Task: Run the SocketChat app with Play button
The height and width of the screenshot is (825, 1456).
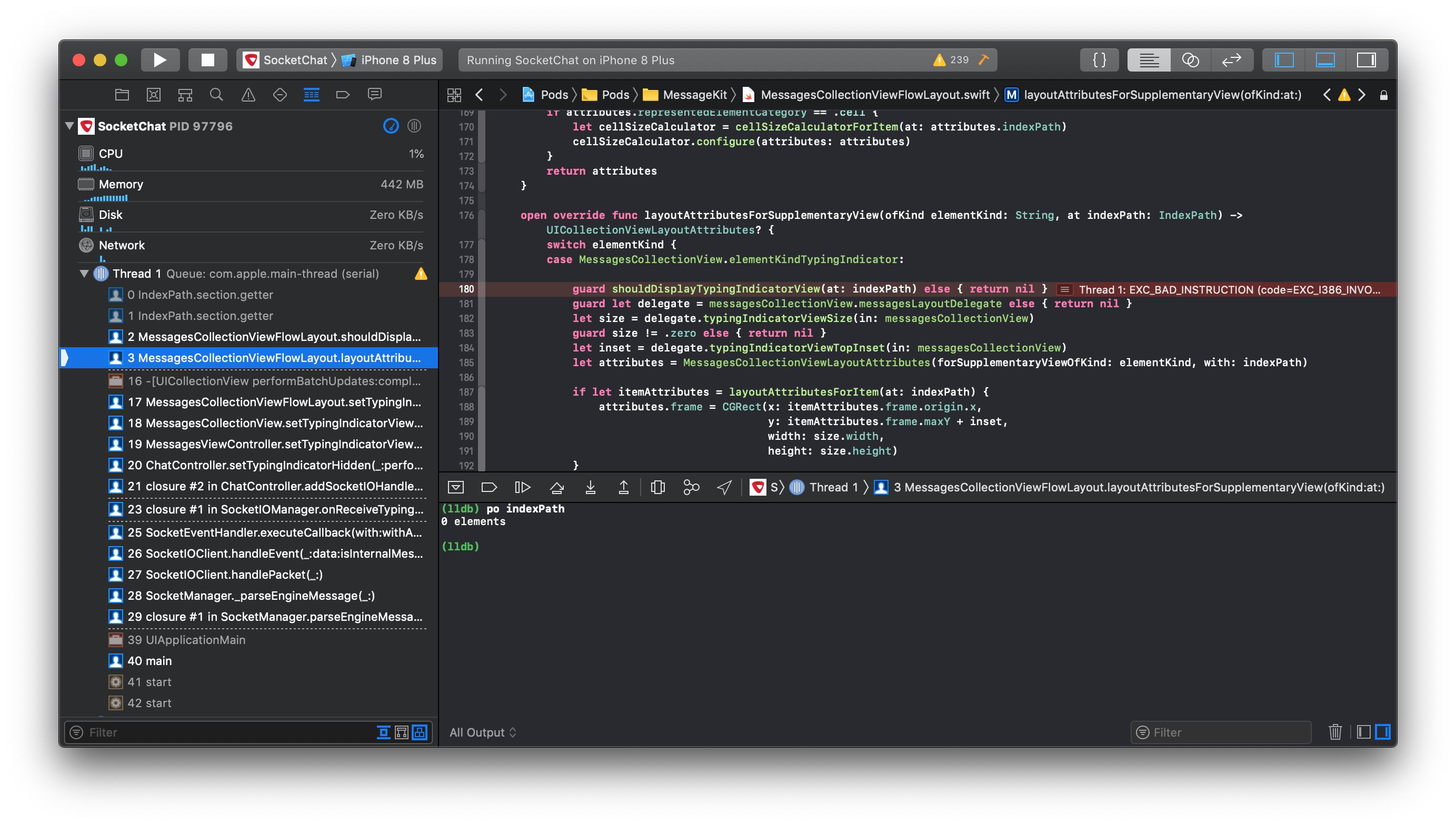Action: pyautogui.click(x=160, y=60)
